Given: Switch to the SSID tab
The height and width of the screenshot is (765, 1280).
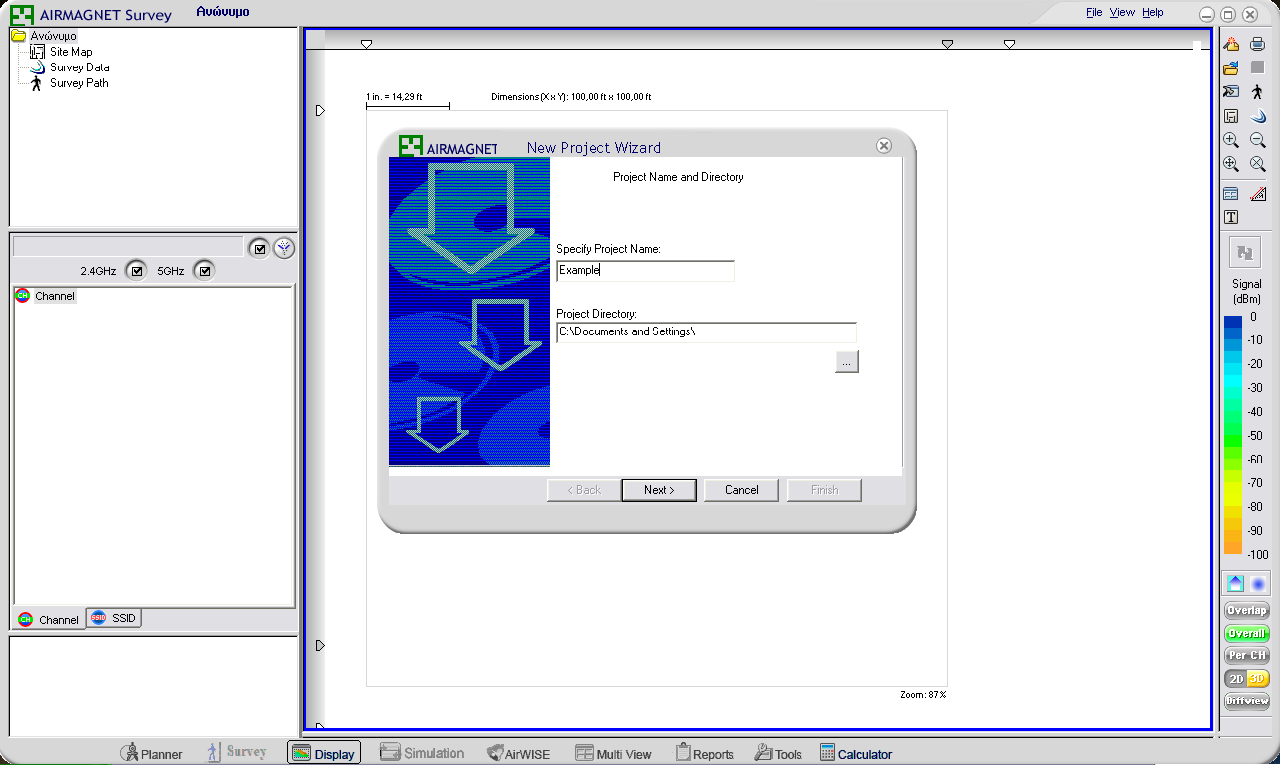Looking at the screenshot, I should coord(113,618).
